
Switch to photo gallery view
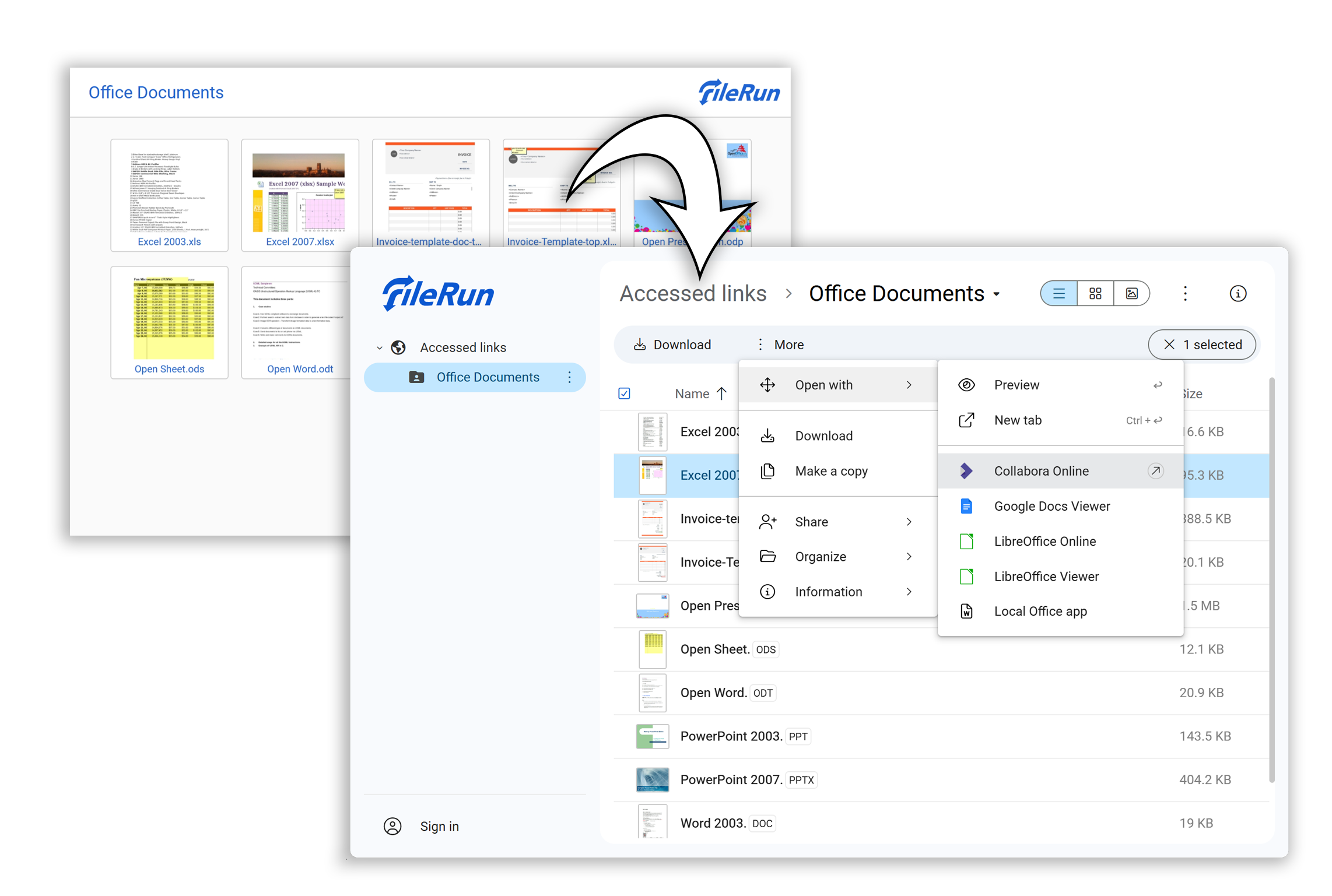click(1131, 294)
